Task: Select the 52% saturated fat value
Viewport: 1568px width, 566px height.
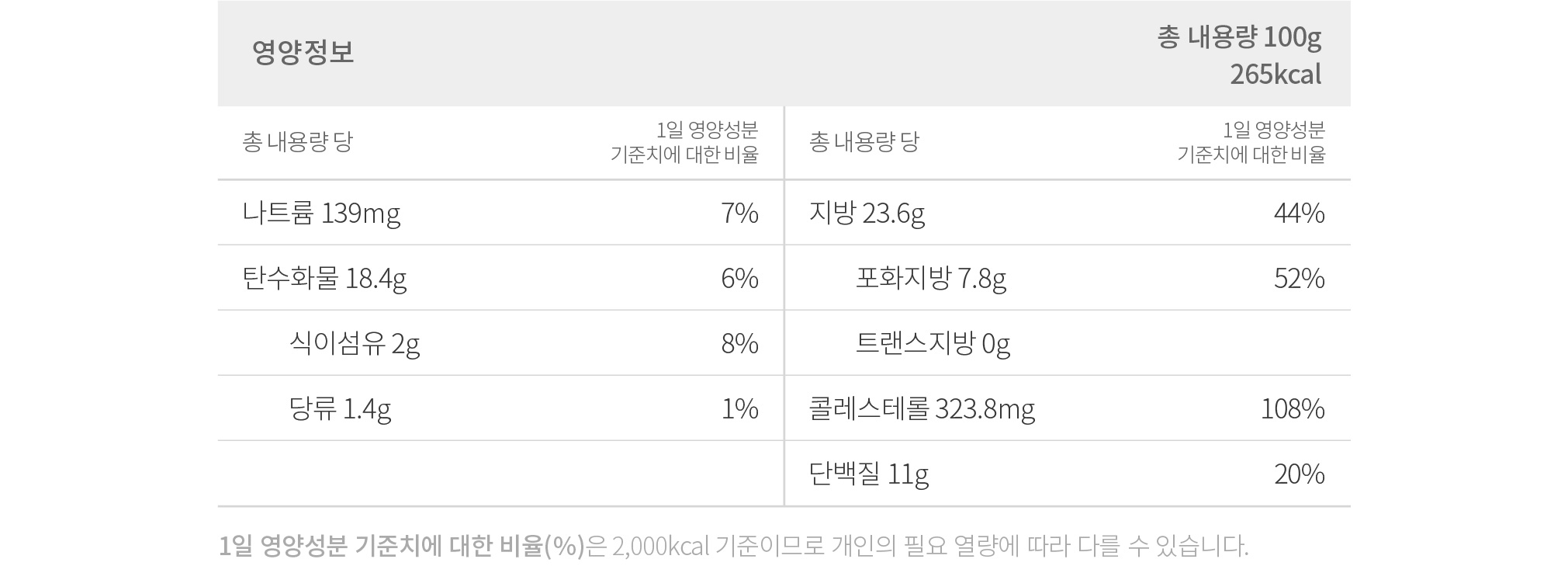Action: click(x=1300, y=279)
